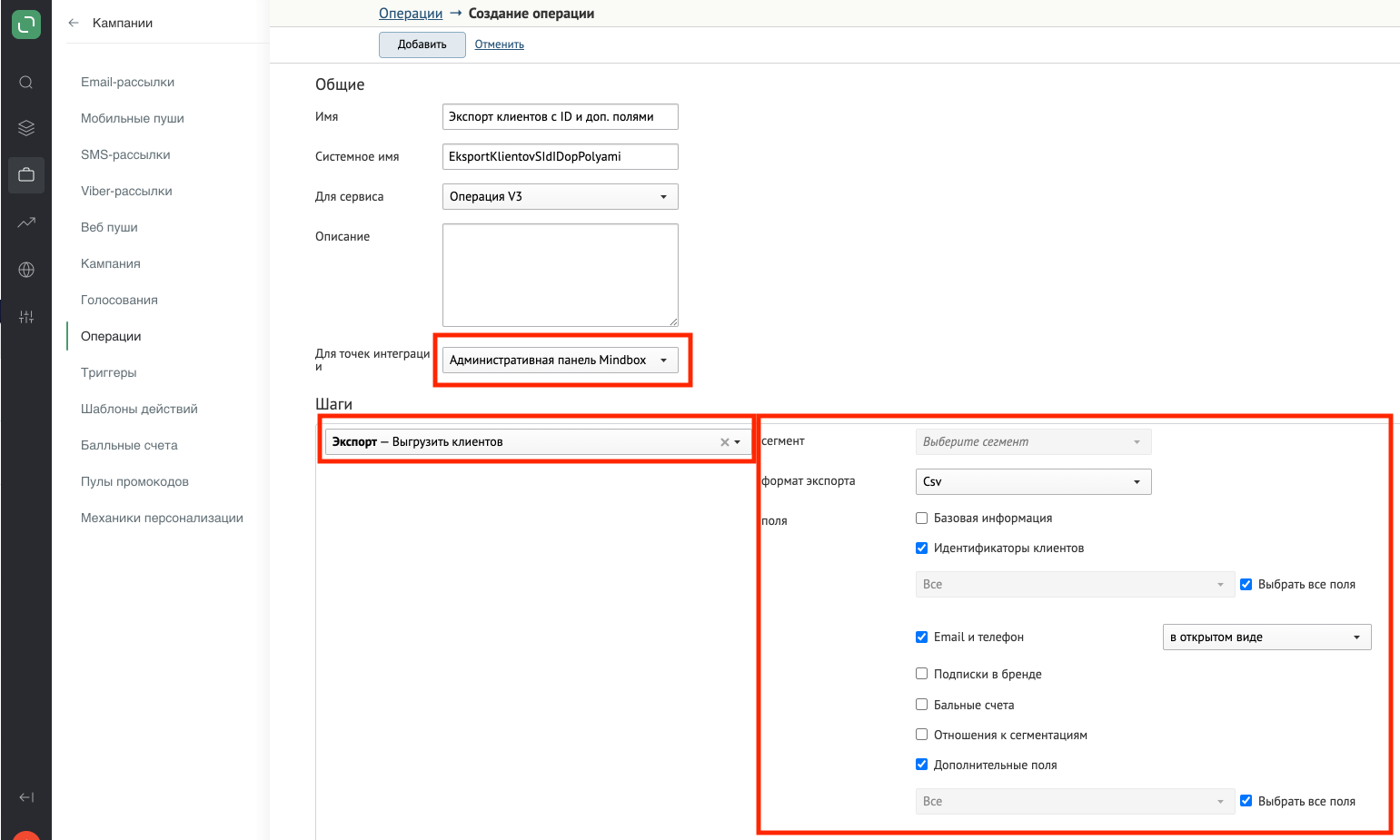This screenshot has height=840, width=1400.
Task: Uncheck Выбрать все поля under Идентификаторы клиентов
Action: (1246, 585)
